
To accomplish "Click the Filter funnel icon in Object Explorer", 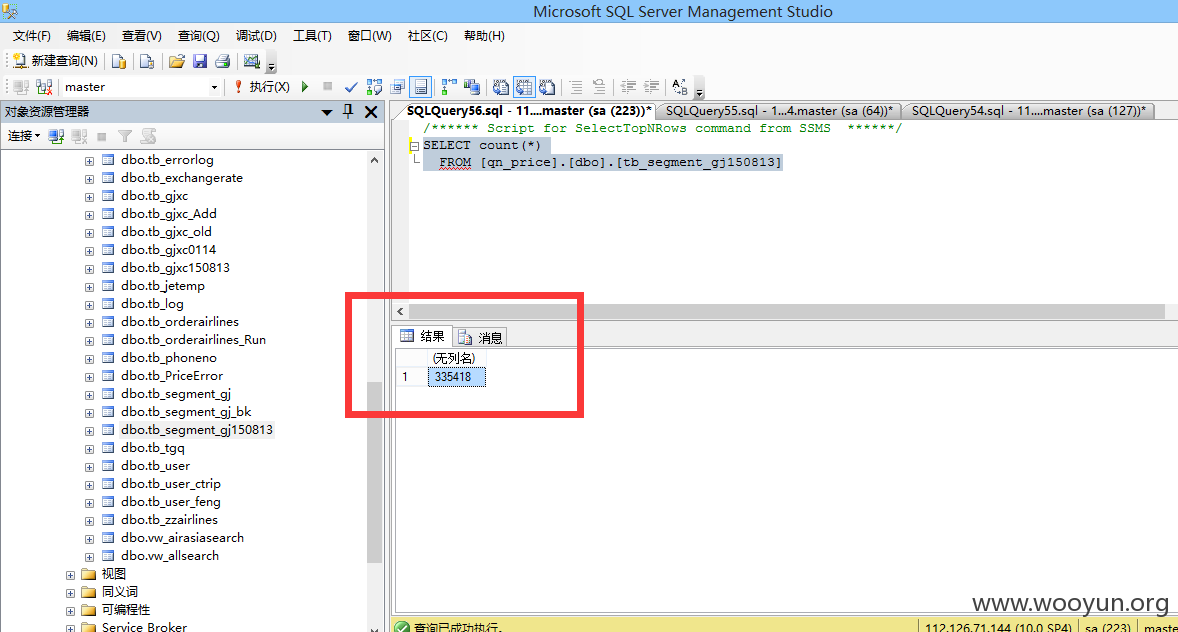I will click(125, 136).
